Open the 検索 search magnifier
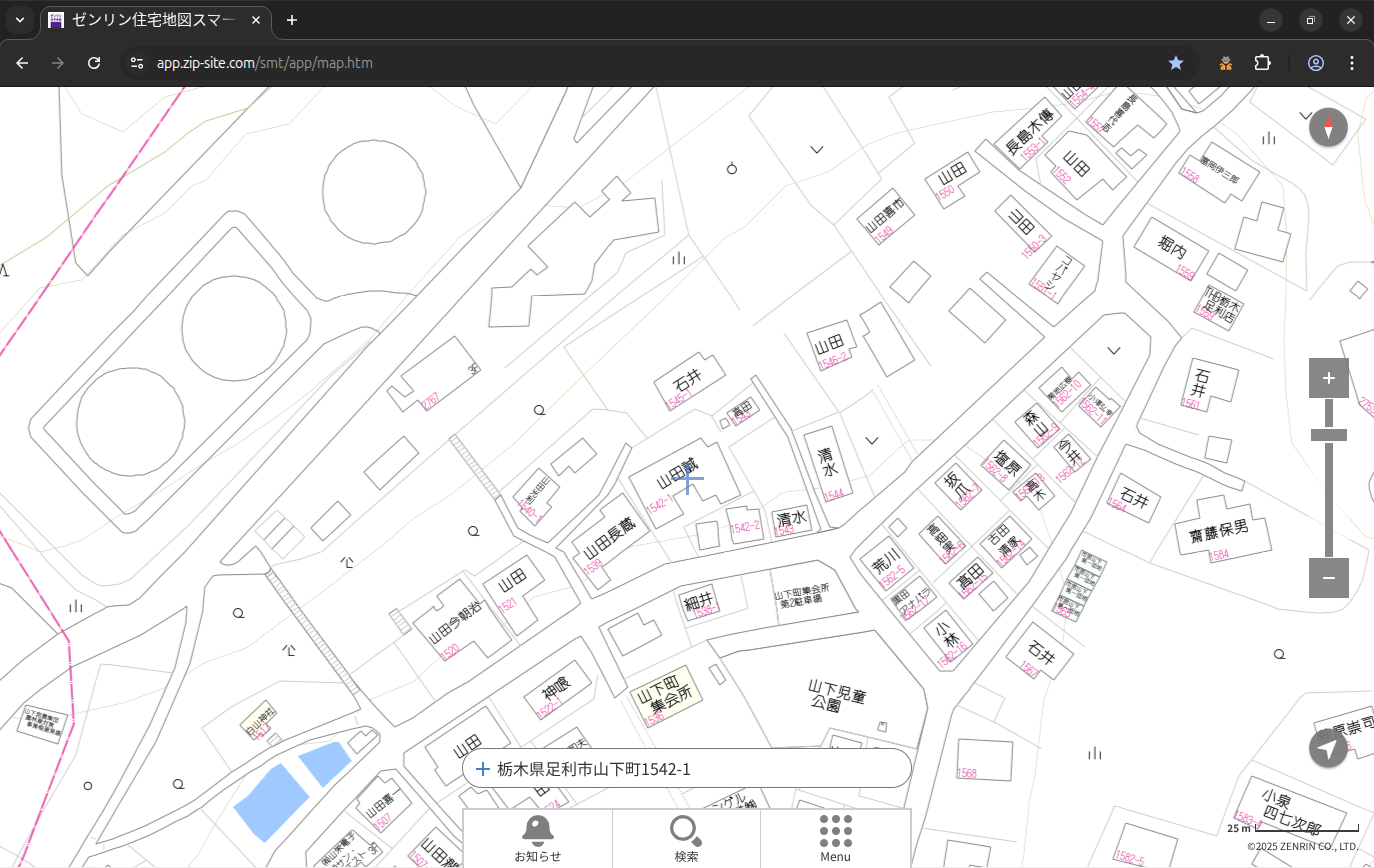 (686, 838)
